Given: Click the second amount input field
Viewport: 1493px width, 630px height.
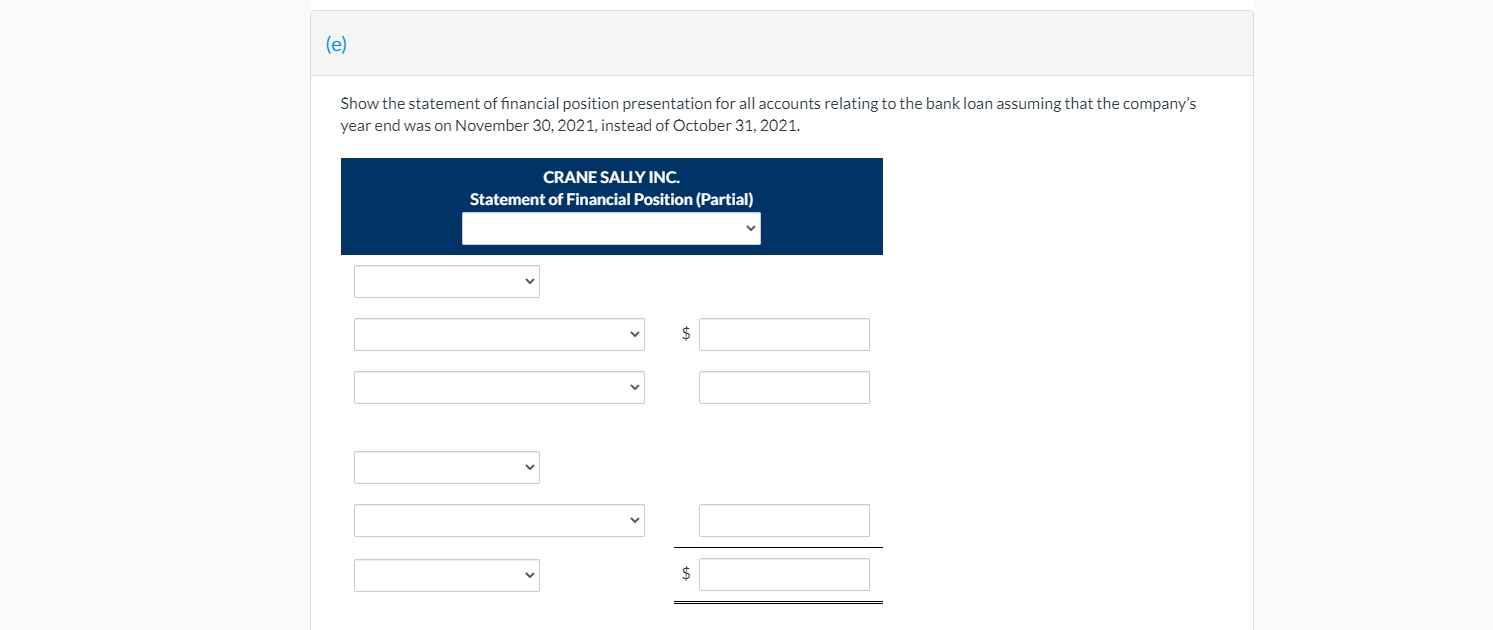Looking at the screenshot, I should coord(784,387).
